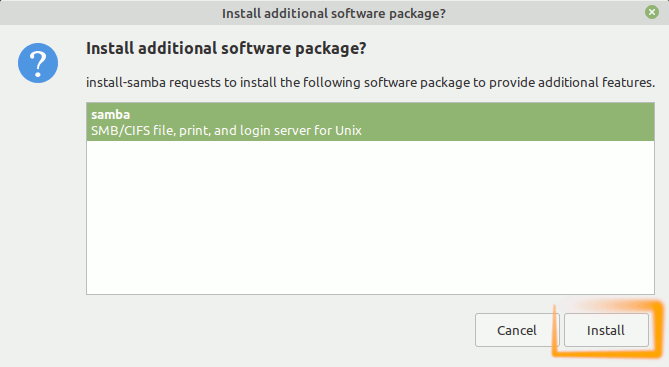Cancel the package installation
The height and width of the screenshot is (367, 669).
(x=517, y=330)
